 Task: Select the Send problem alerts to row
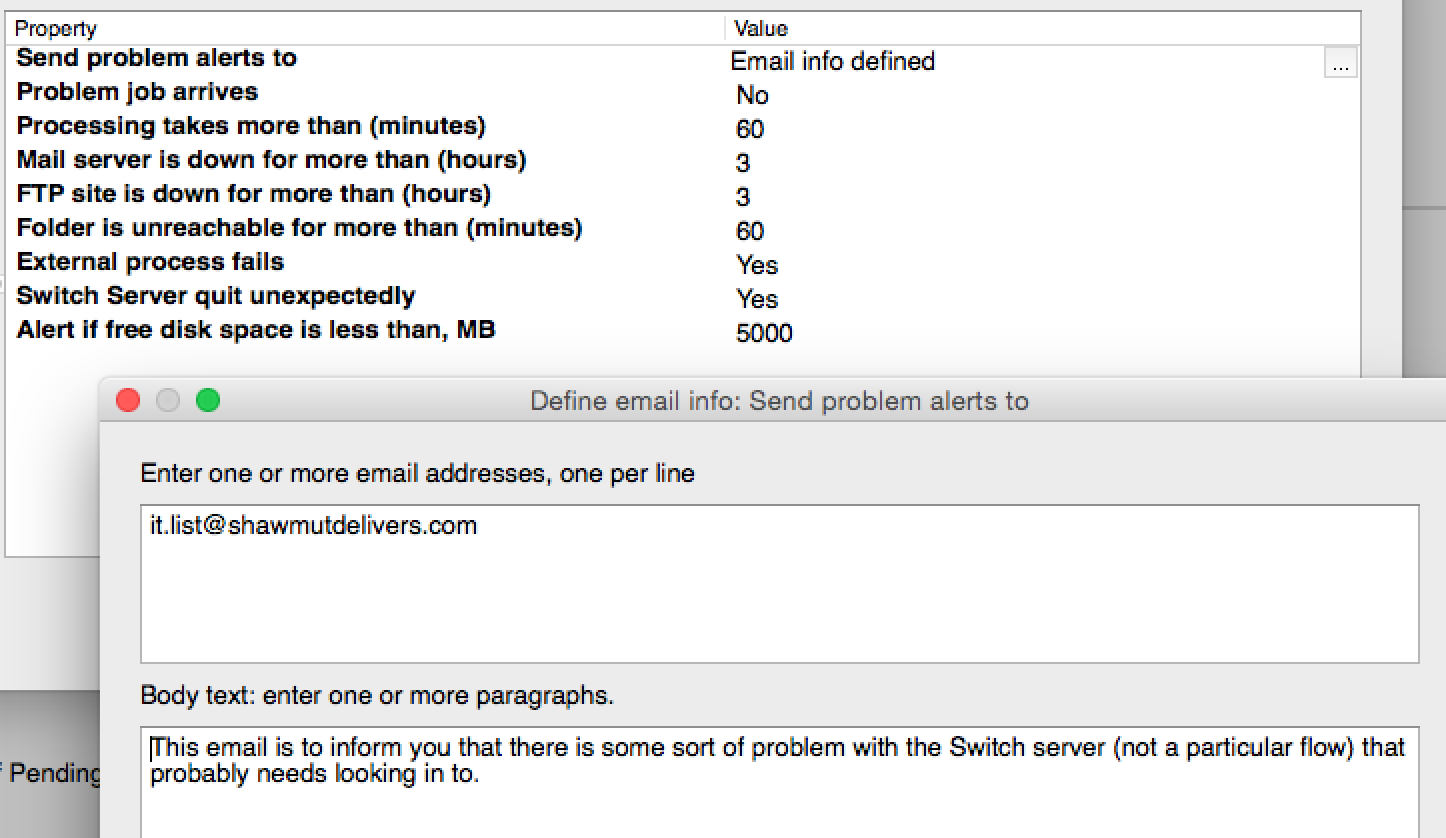(x=683, y=59)
